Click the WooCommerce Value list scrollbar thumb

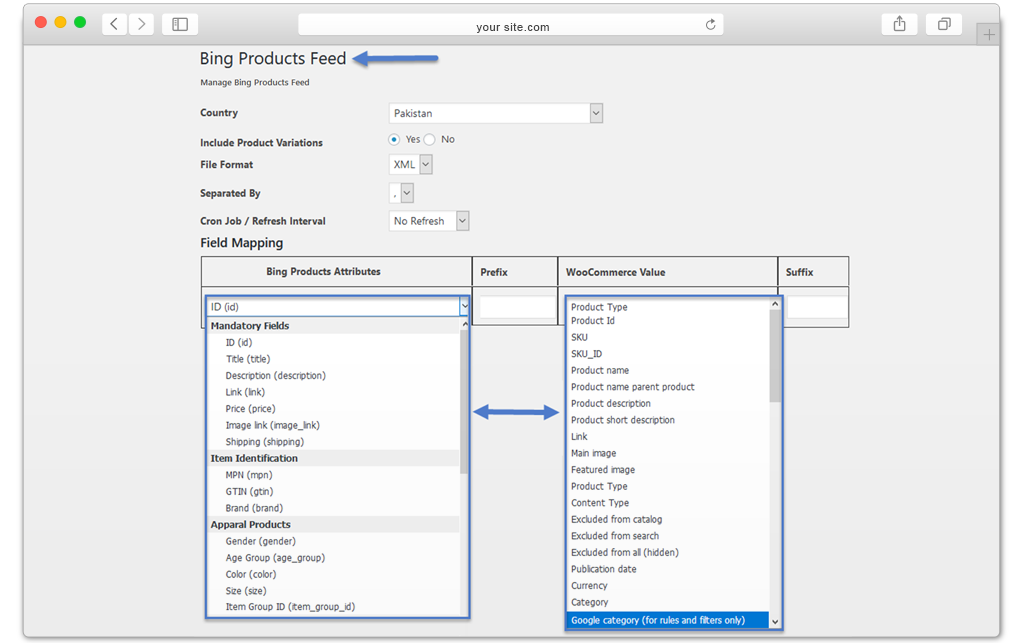775,356
